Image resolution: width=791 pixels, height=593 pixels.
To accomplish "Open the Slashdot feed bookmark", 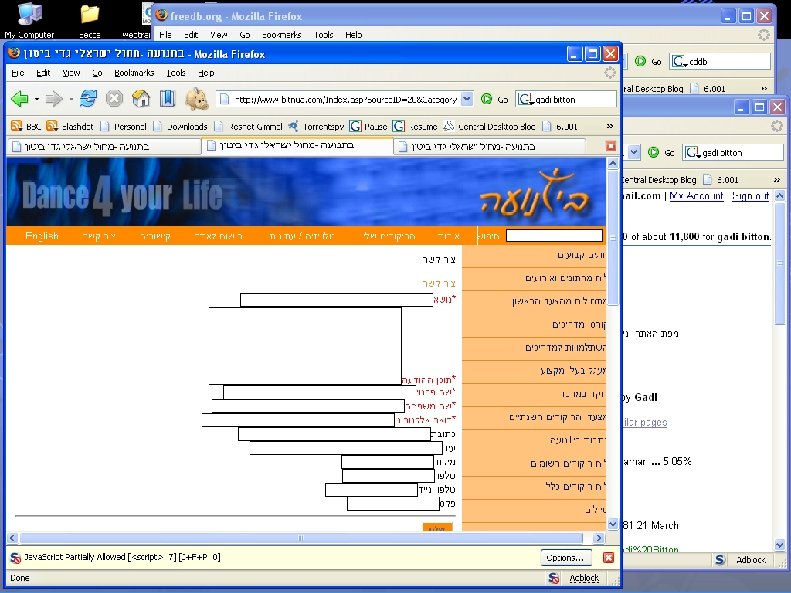I will [70, 126].
